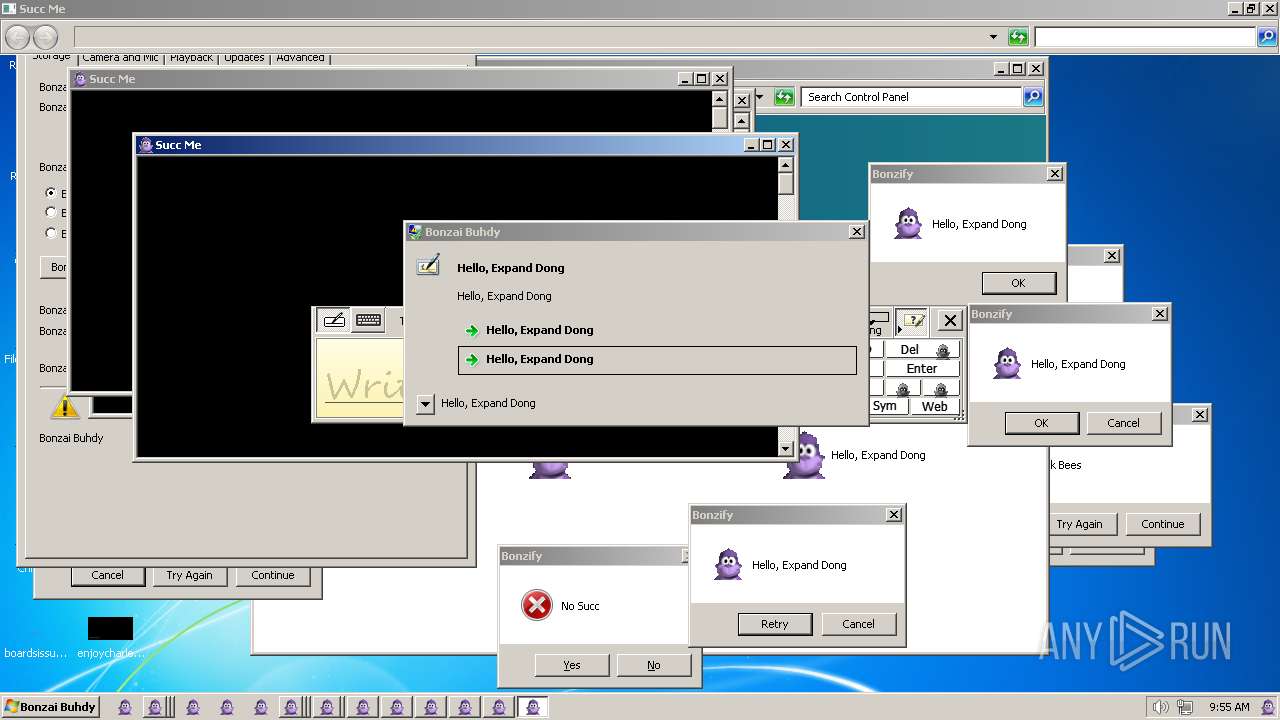Click the 9:55 AM taskbar clock
Image resolution: width=1280 pixels, height=720 pixels.
pos(1229,707)
